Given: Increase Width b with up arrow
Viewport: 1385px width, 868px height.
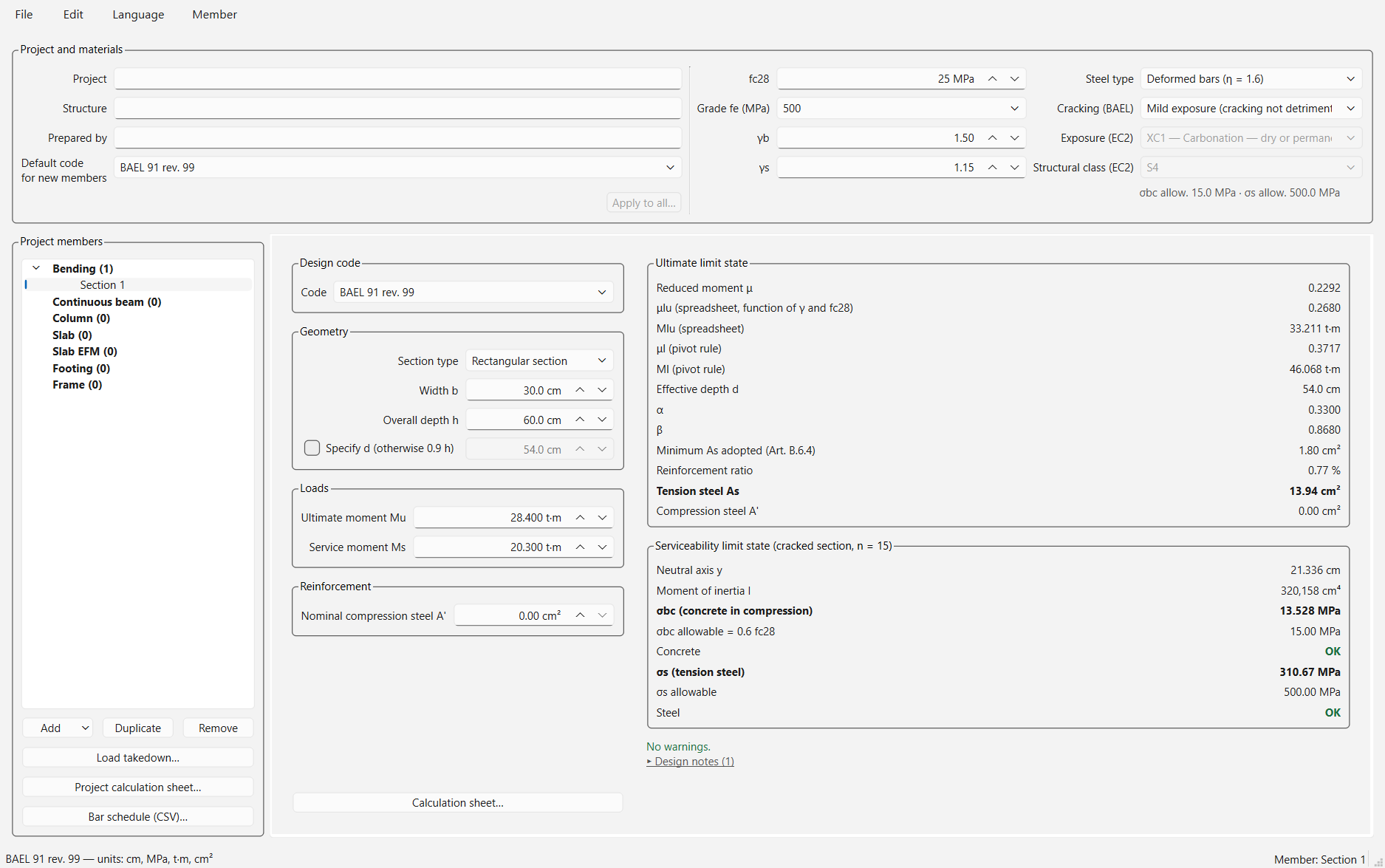Looking at the screenshot, I should pos(581,390).
